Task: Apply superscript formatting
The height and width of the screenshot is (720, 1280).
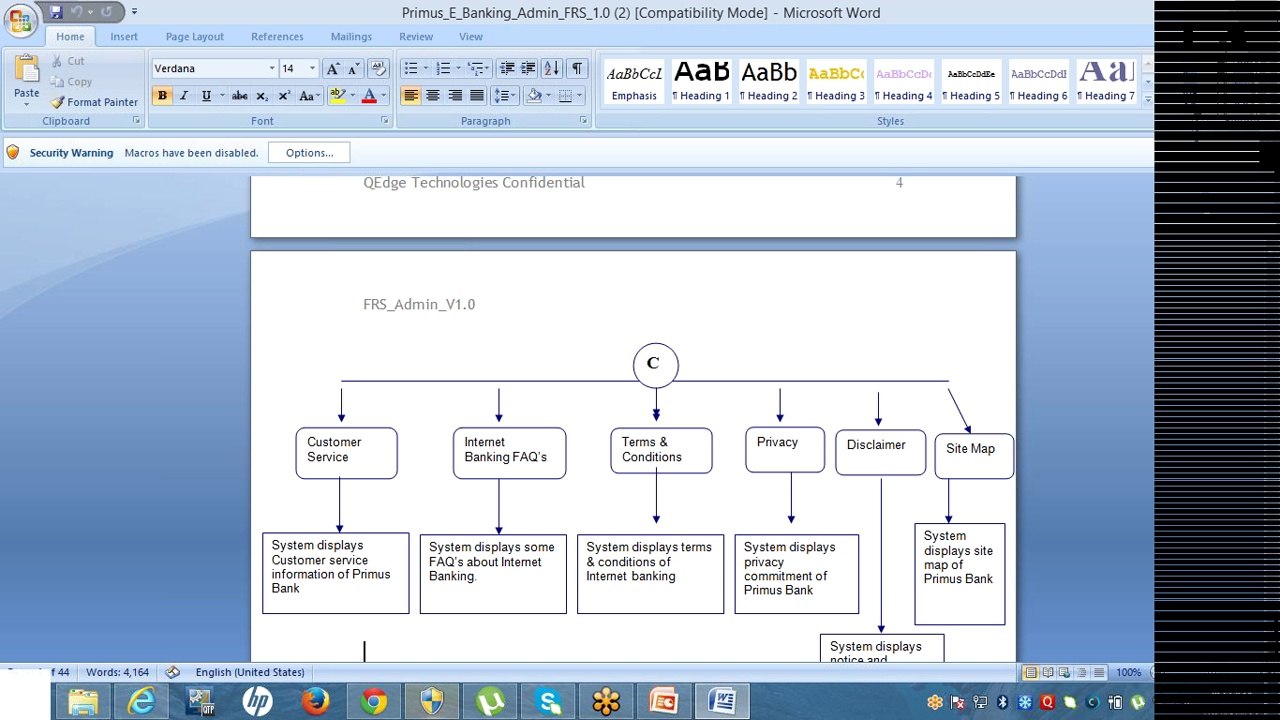Action: click(284, 95)
